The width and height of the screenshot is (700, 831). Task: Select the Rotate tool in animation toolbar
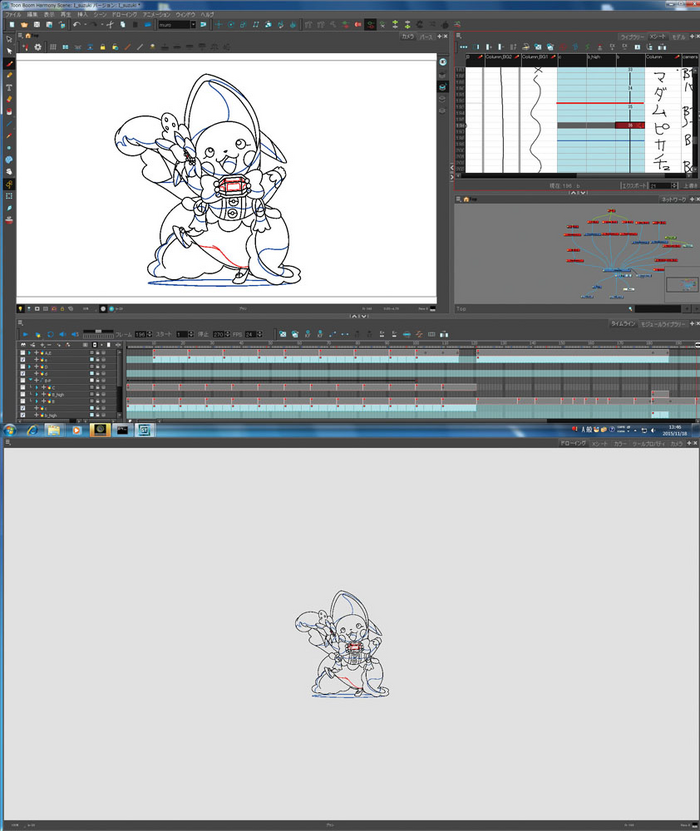coord(231,24)
